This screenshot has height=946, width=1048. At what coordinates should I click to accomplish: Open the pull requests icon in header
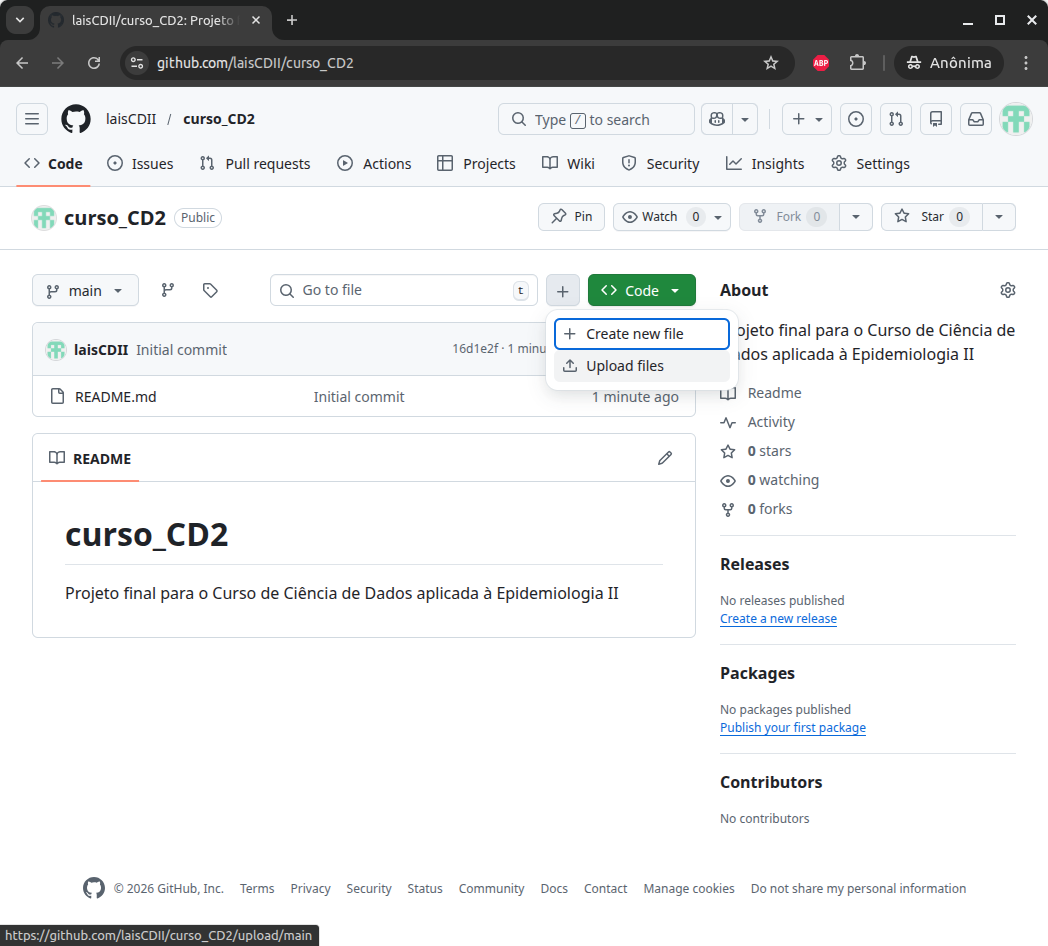[896, 119]
